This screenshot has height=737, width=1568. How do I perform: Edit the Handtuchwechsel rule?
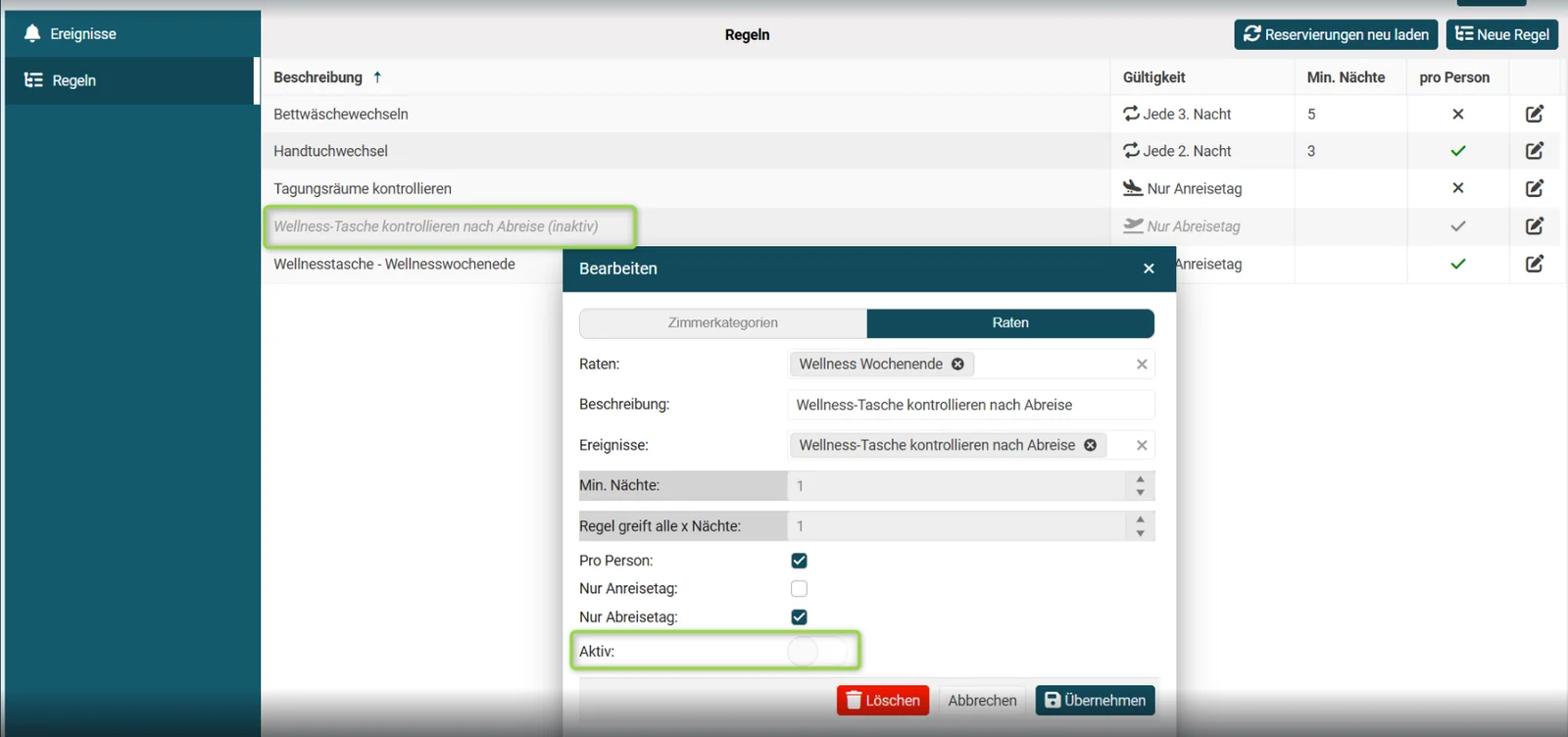[1535, 151]
